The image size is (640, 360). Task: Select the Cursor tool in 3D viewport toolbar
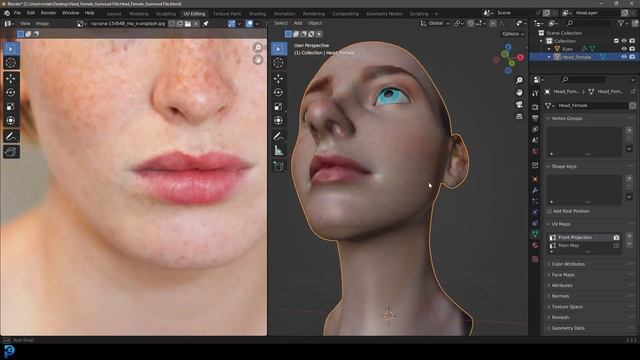pos(279,63)
